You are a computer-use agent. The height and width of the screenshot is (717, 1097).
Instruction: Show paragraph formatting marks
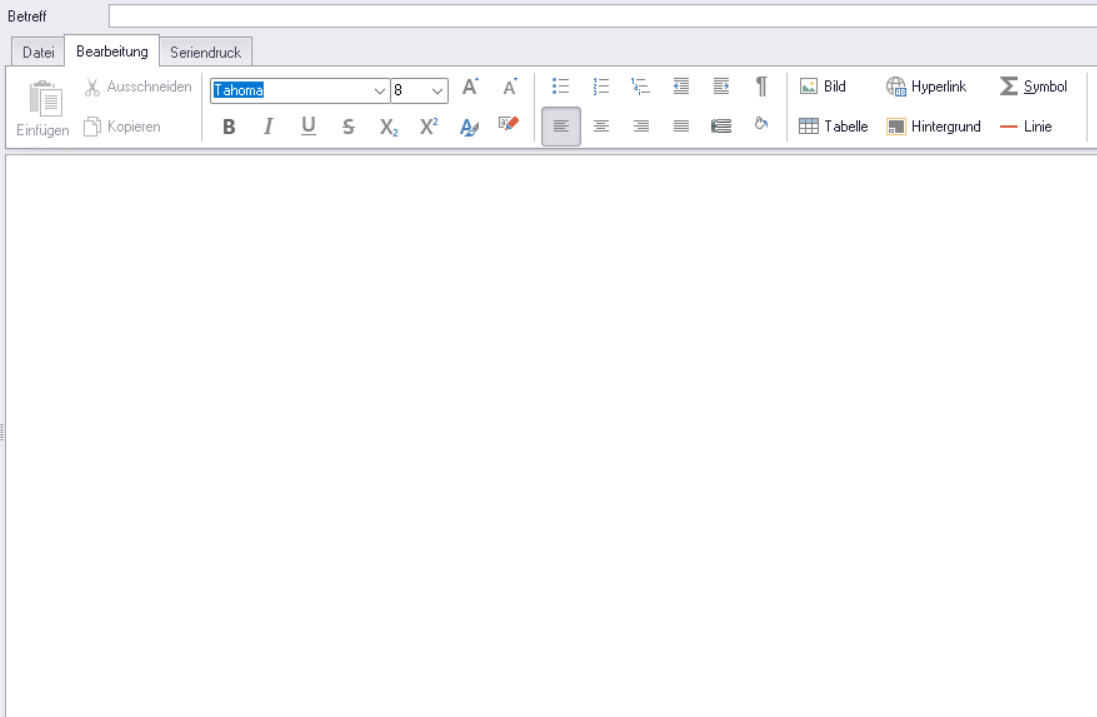pyautogui.click(x=761, y=87)
